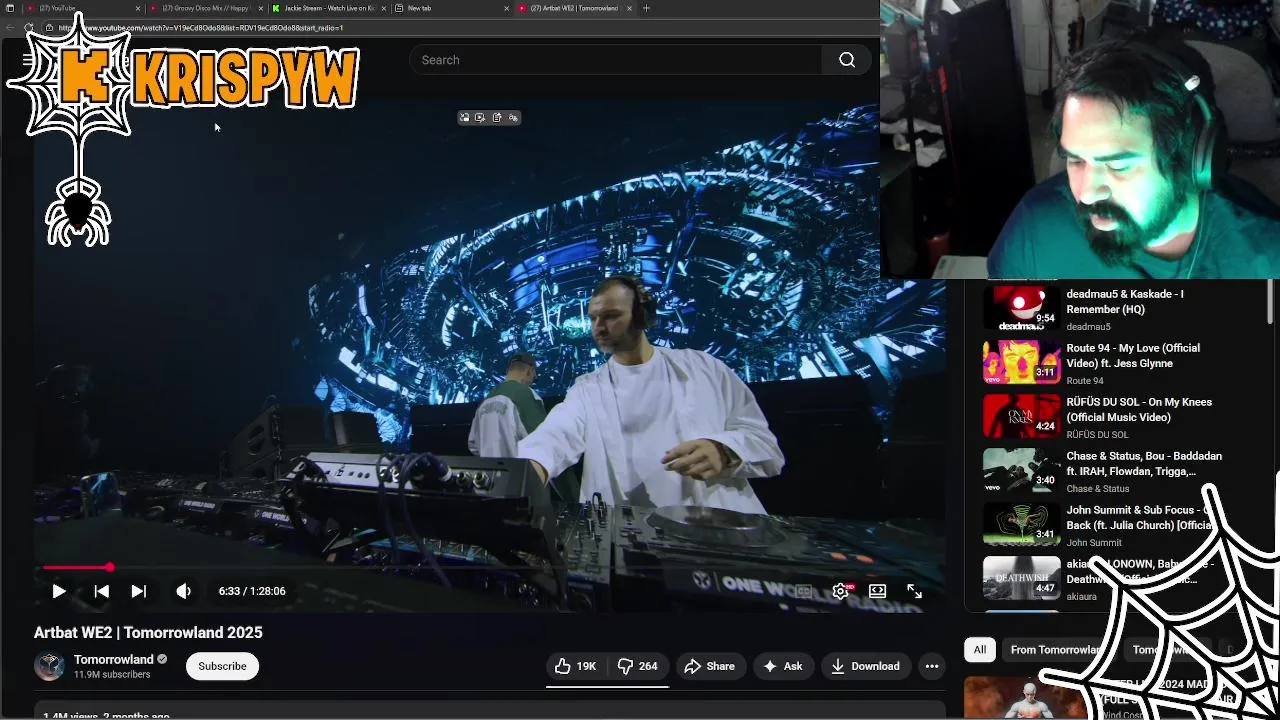Switch to the first YouTube browser tab
The width and height of the screenshot is (1280, 720).
82,8
